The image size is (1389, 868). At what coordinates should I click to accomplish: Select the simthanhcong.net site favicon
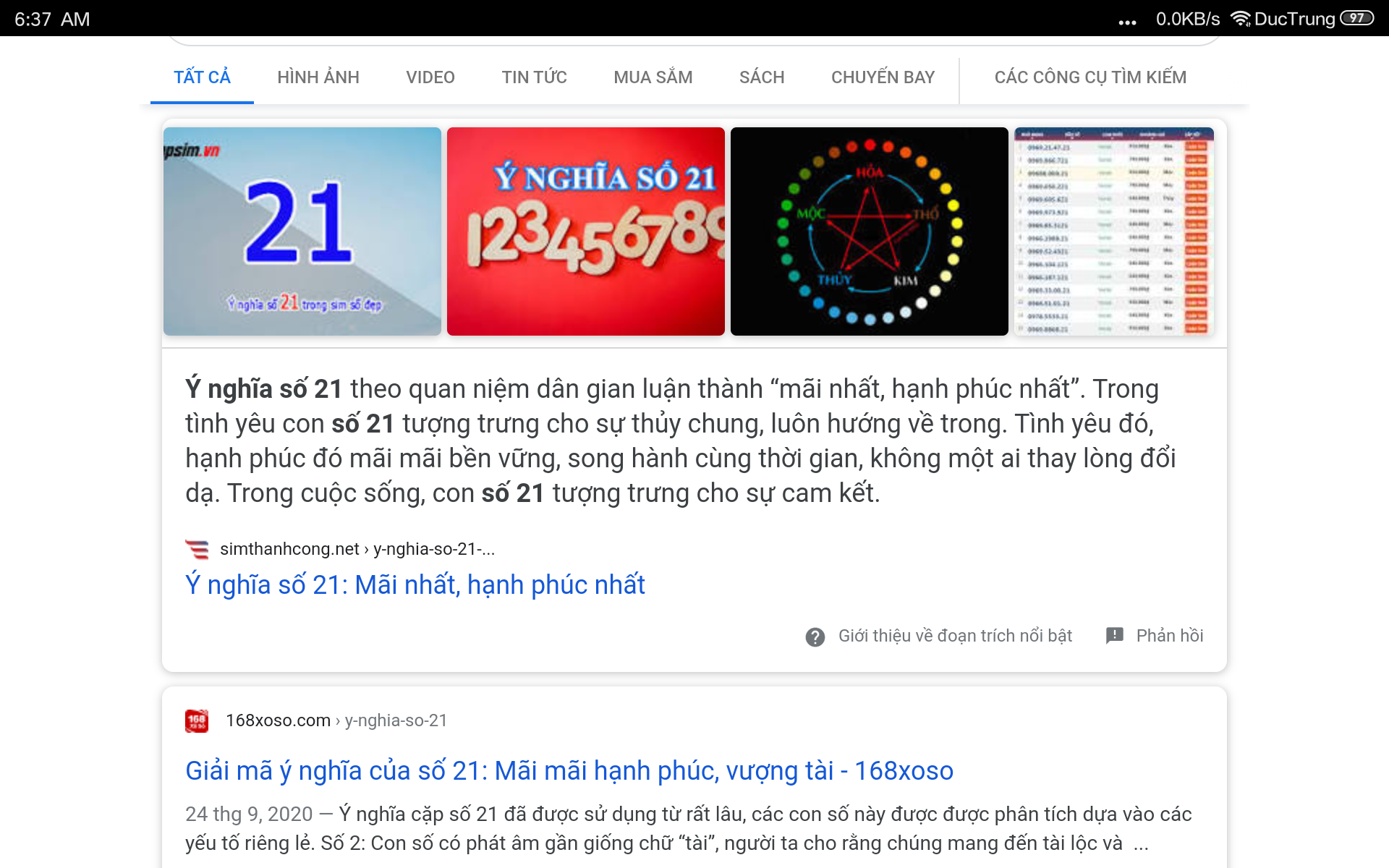196,549
